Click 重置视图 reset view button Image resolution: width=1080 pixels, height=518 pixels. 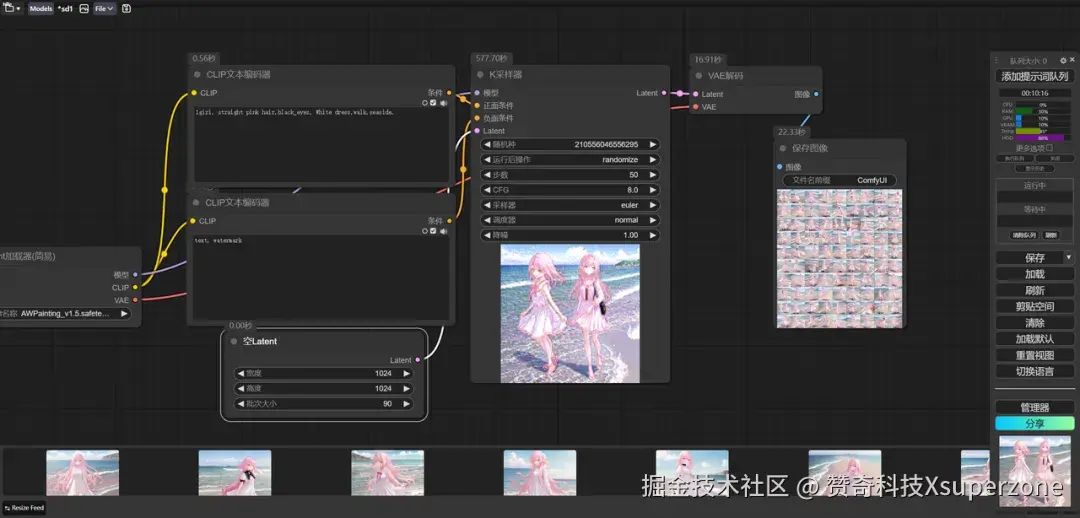1035,355
